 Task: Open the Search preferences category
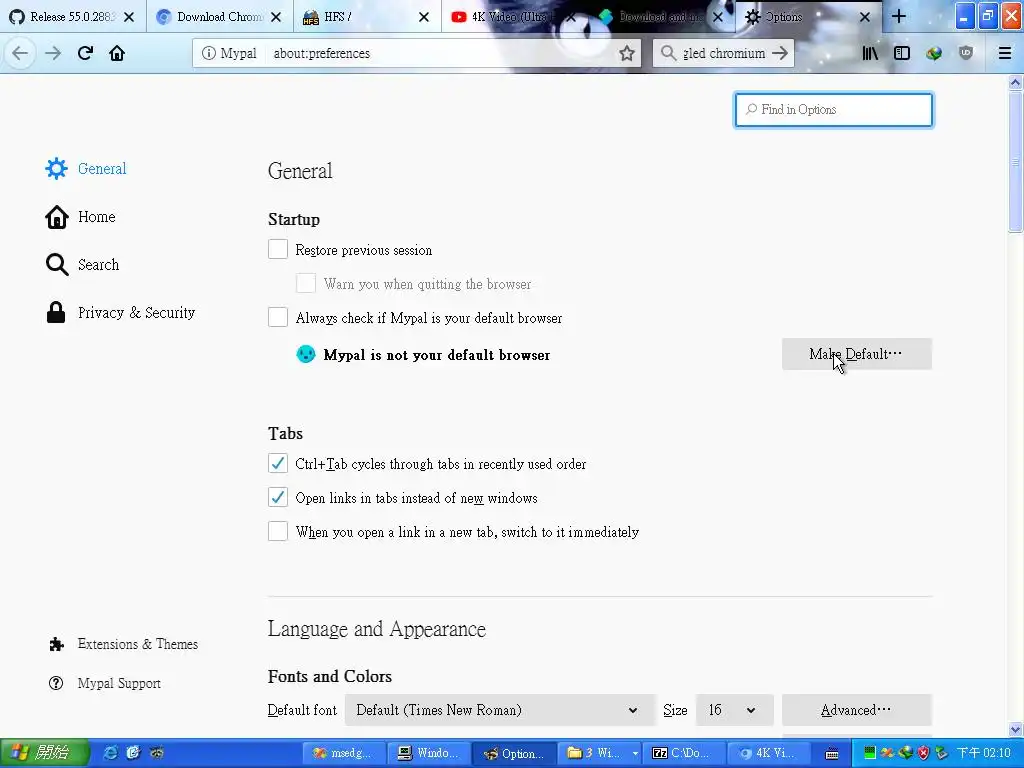click(x=82, y=264)
